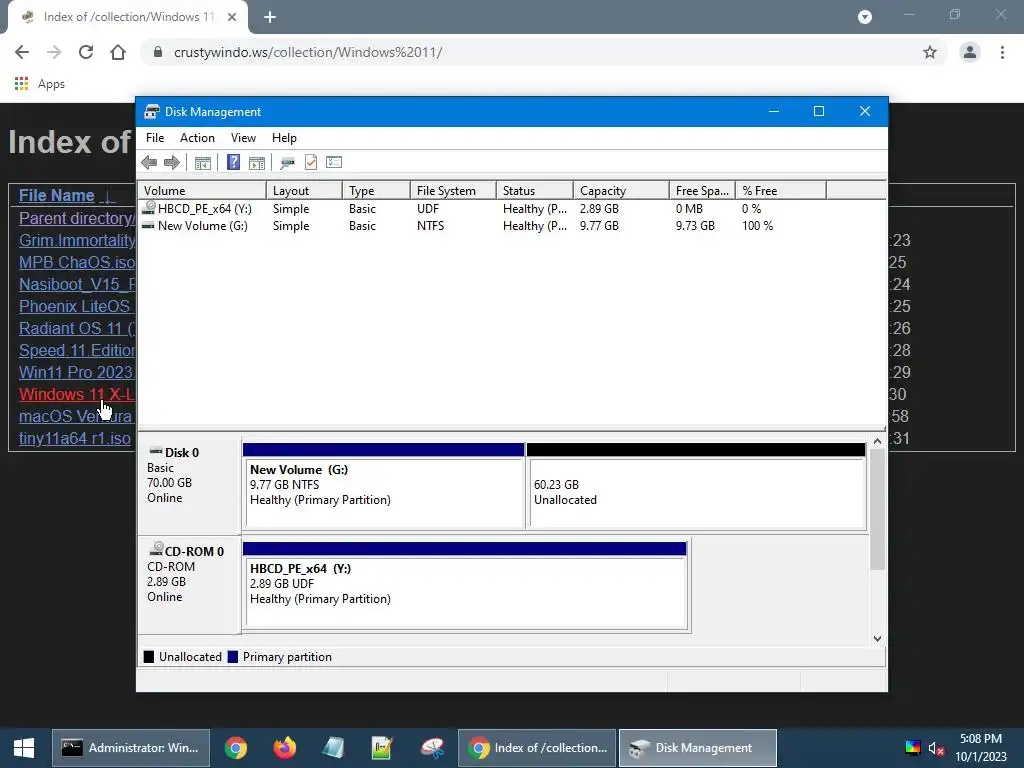This screenshot has height=768, width=1024.
Task: Open the Chrome profile avatar
Action: 970,52
